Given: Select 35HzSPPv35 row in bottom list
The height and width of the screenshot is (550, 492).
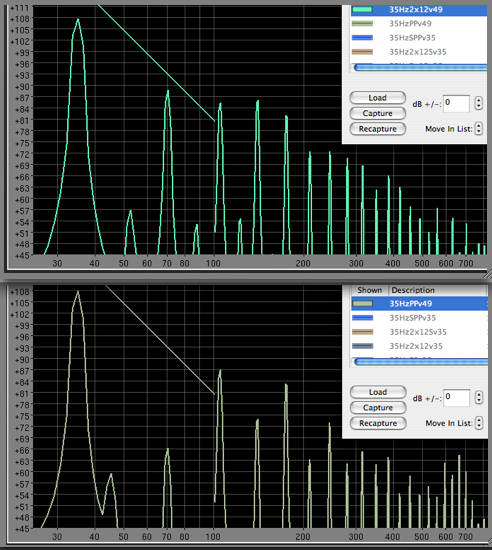Looking at the screenshot, I should 419,318.
